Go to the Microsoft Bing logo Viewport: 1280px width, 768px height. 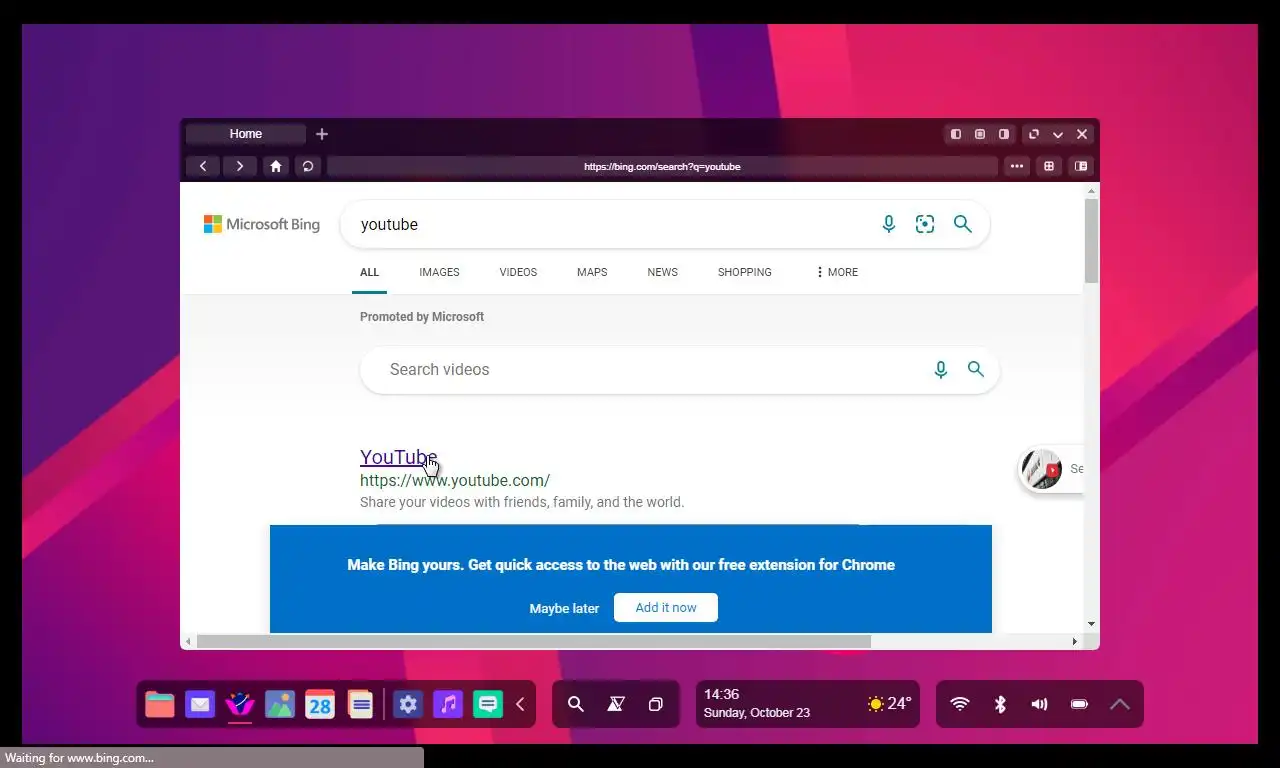click(x=262, y=224)
